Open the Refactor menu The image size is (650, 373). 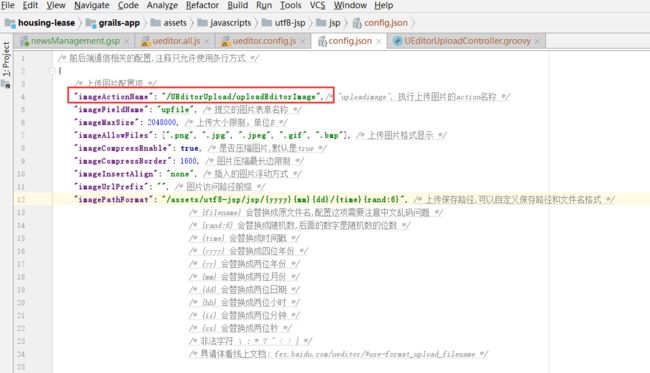pos(202,5)
